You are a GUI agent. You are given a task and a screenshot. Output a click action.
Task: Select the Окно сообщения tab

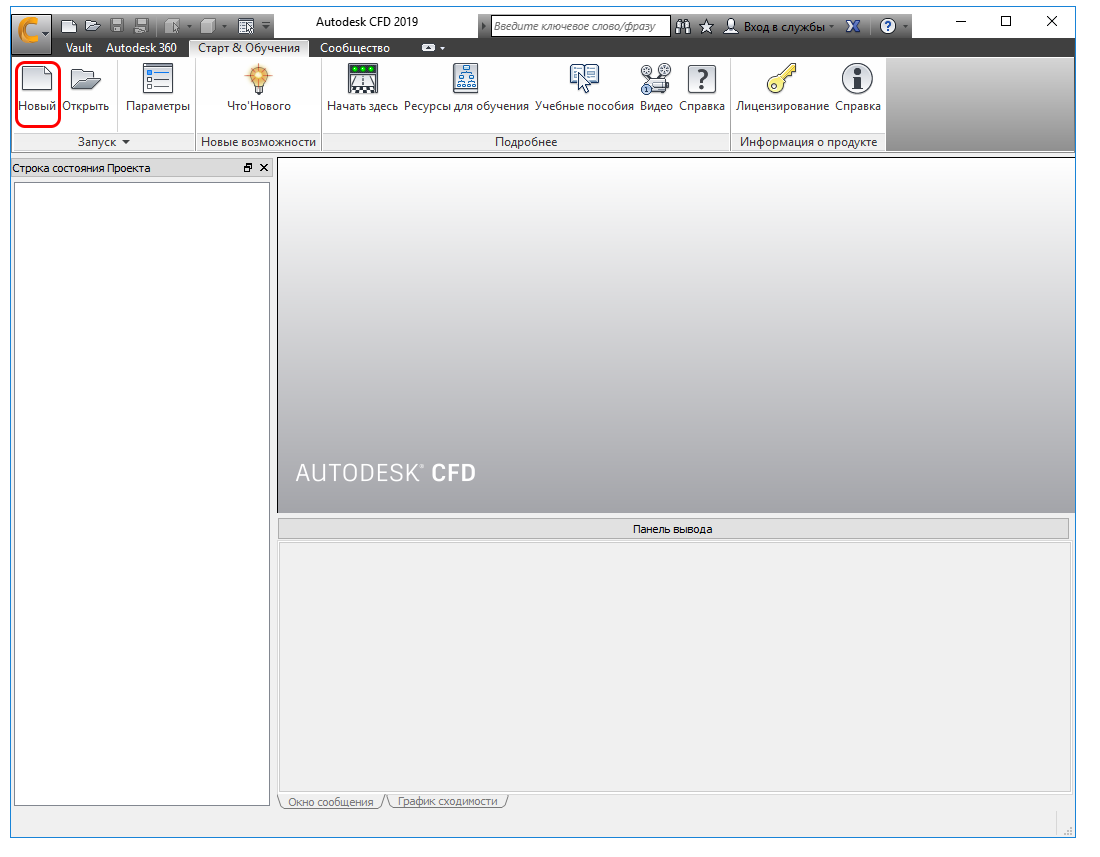pyautogui.click(x=330, y=802)
